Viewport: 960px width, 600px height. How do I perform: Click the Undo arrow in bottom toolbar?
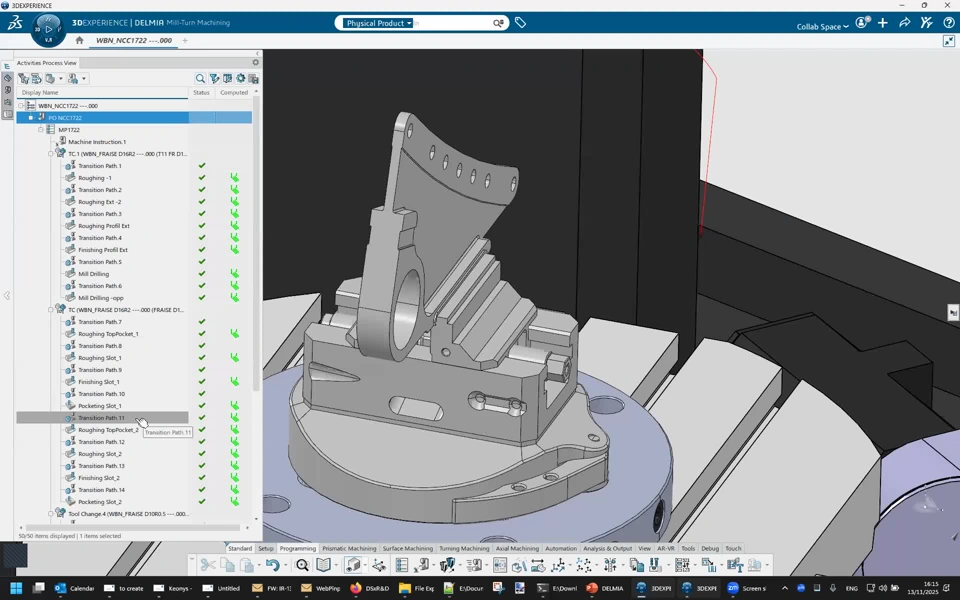pyautogui.click(x=272, y=566)
